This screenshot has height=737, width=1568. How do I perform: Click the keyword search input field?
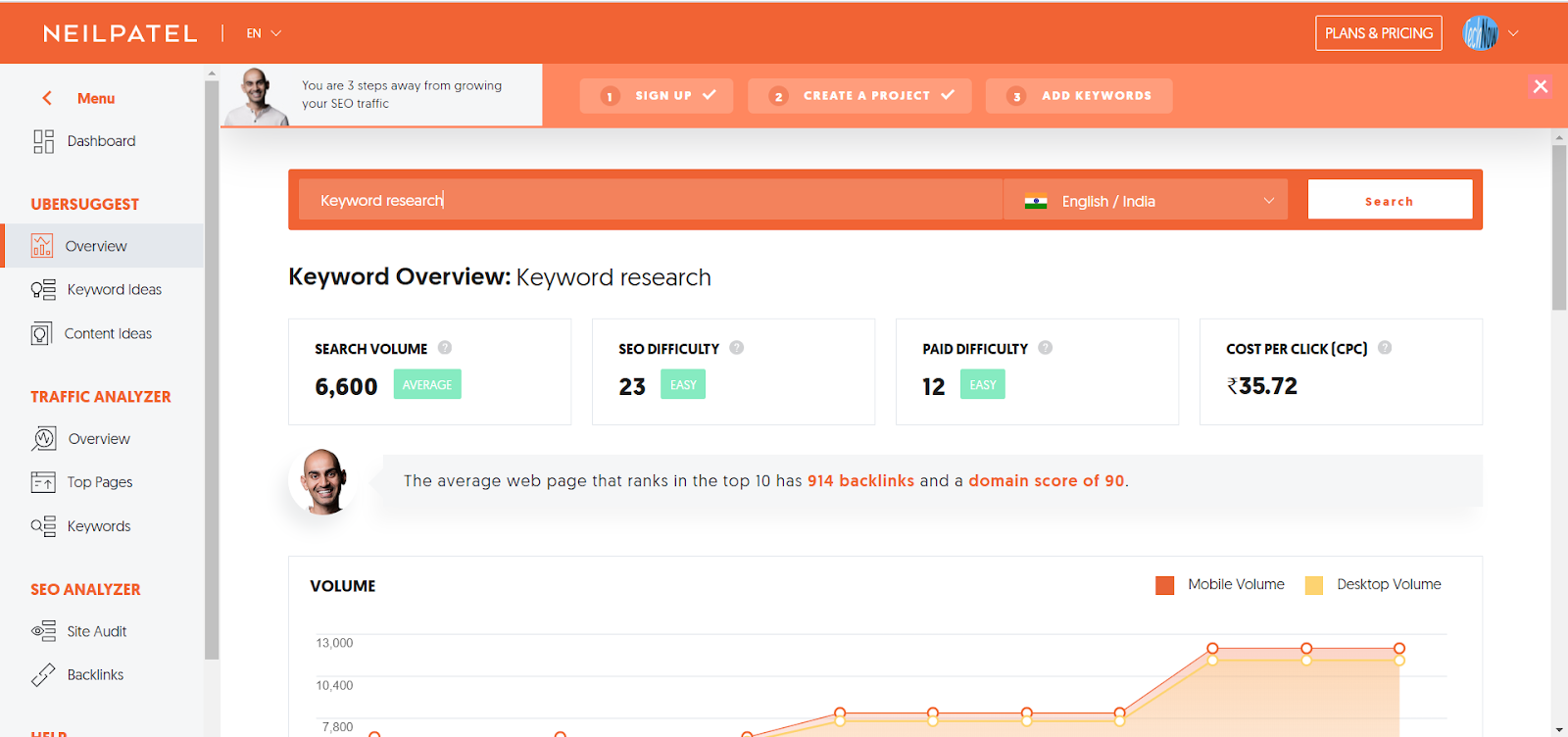pos(651,200)
